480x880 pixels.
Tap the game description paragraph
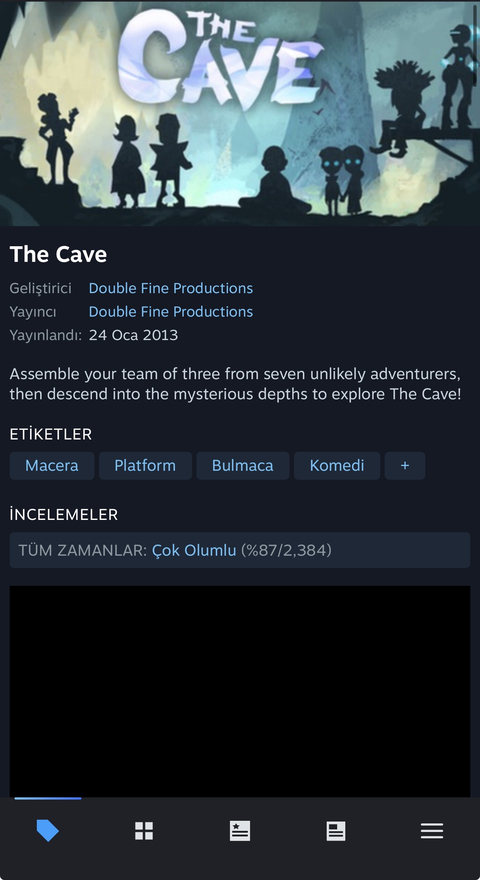click(235, 384)
